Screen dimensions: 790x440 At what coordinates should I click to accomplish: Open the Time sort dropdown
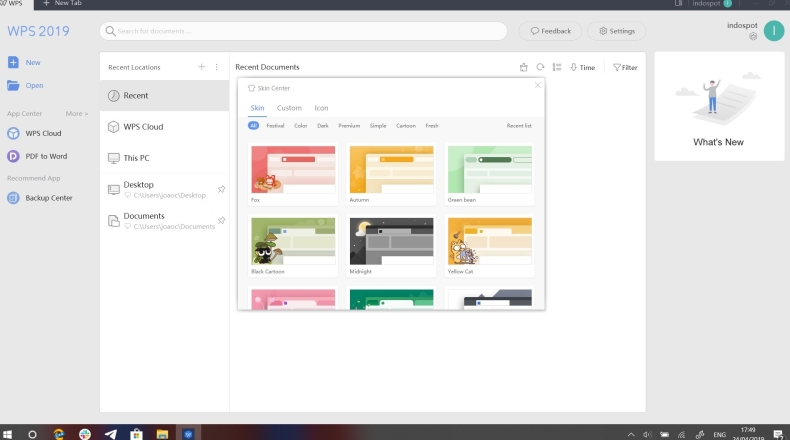coord(582,67)
